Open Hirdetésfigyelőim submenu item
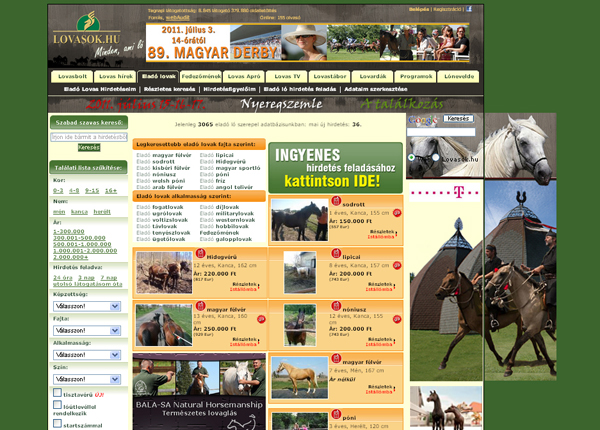600x430 pixels. pyautogui.click(x=229, y=89)
